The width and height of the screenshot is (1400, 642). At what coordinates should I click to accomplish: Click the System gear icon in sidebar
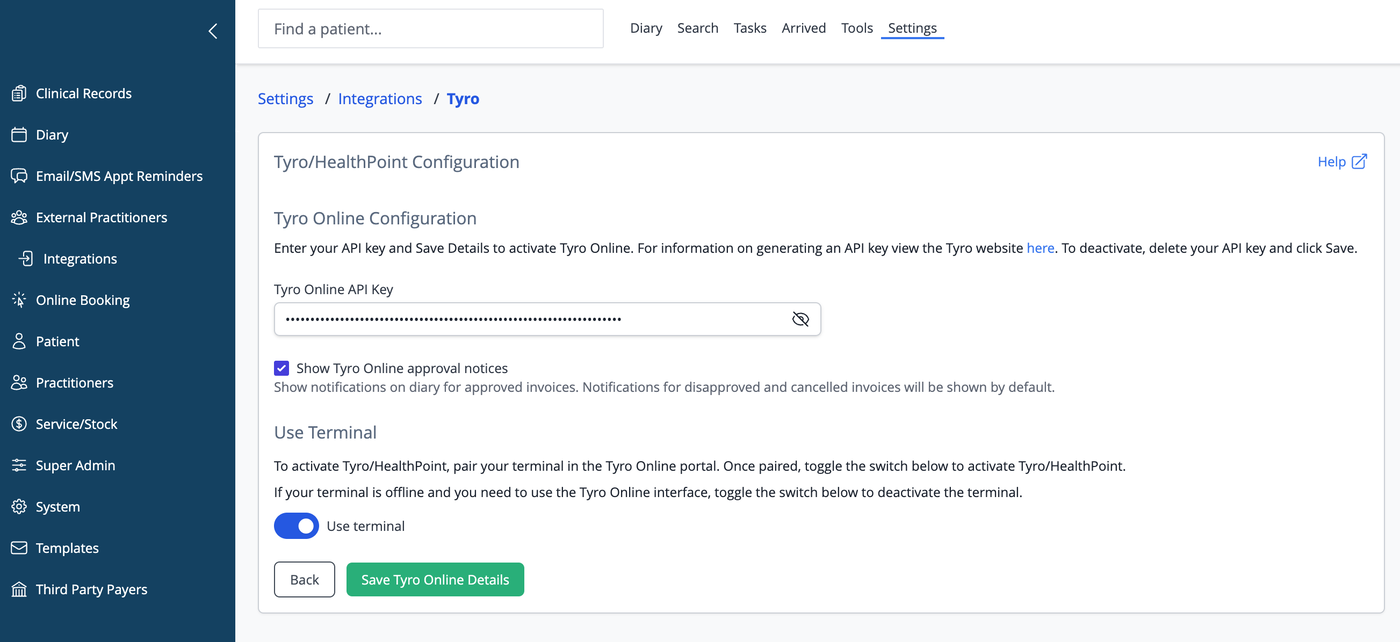tap(19, 507)
